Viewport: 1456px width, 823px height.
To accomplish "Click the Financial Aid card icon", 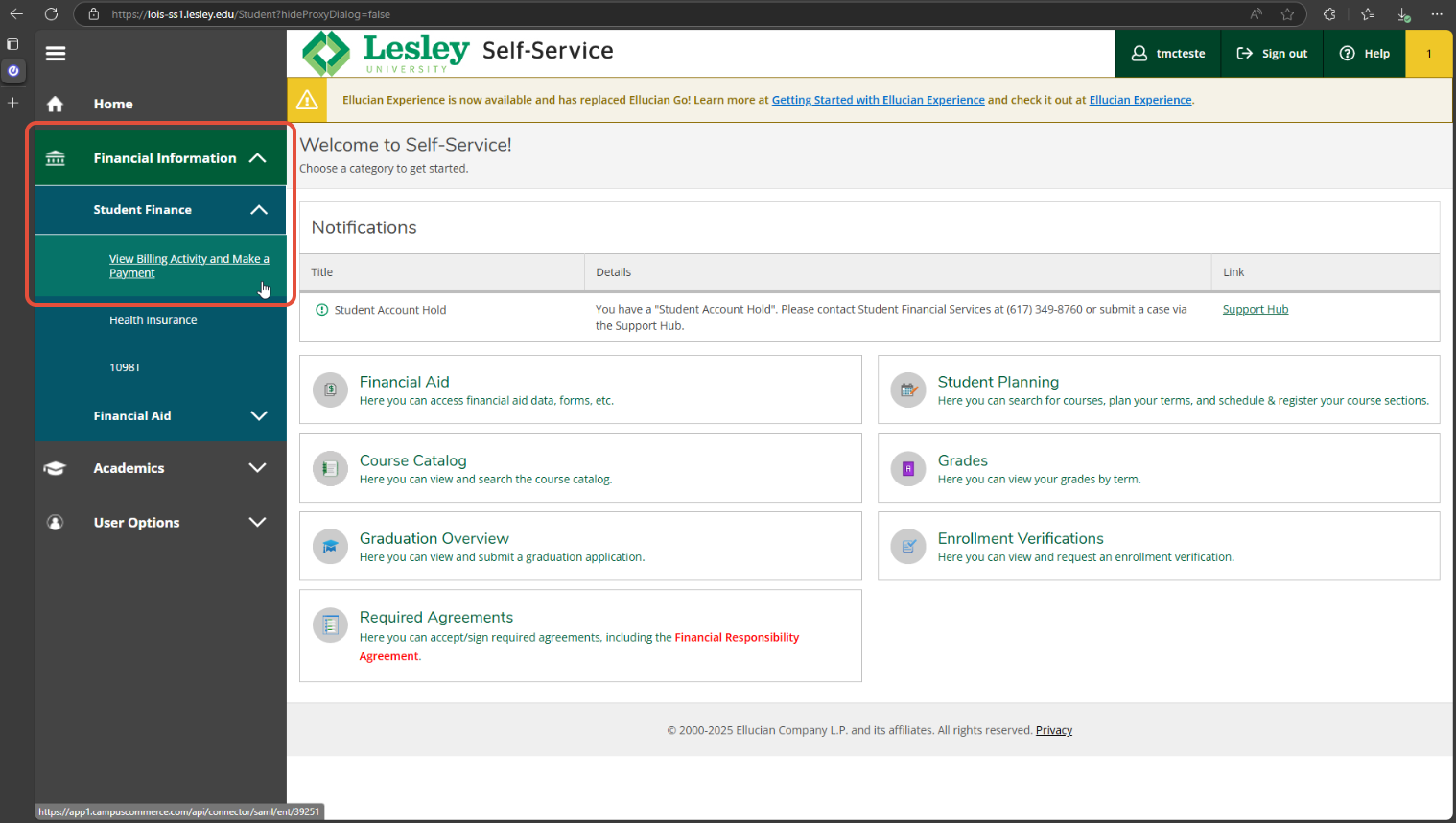I will pyautogui.click(x=330, y=389).
